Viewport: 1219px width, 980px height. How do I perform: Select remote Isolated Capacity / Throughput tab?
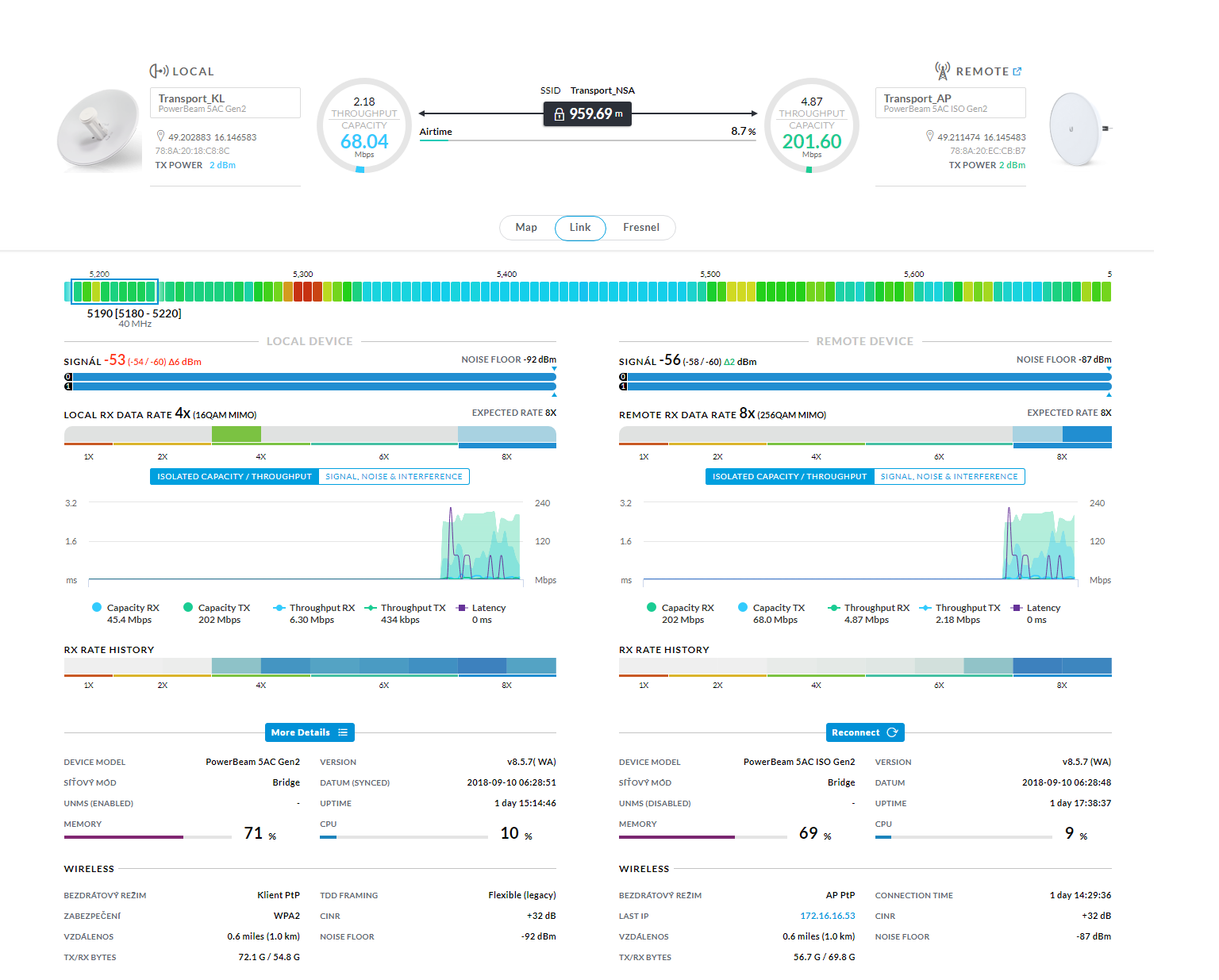coord(790,477)
